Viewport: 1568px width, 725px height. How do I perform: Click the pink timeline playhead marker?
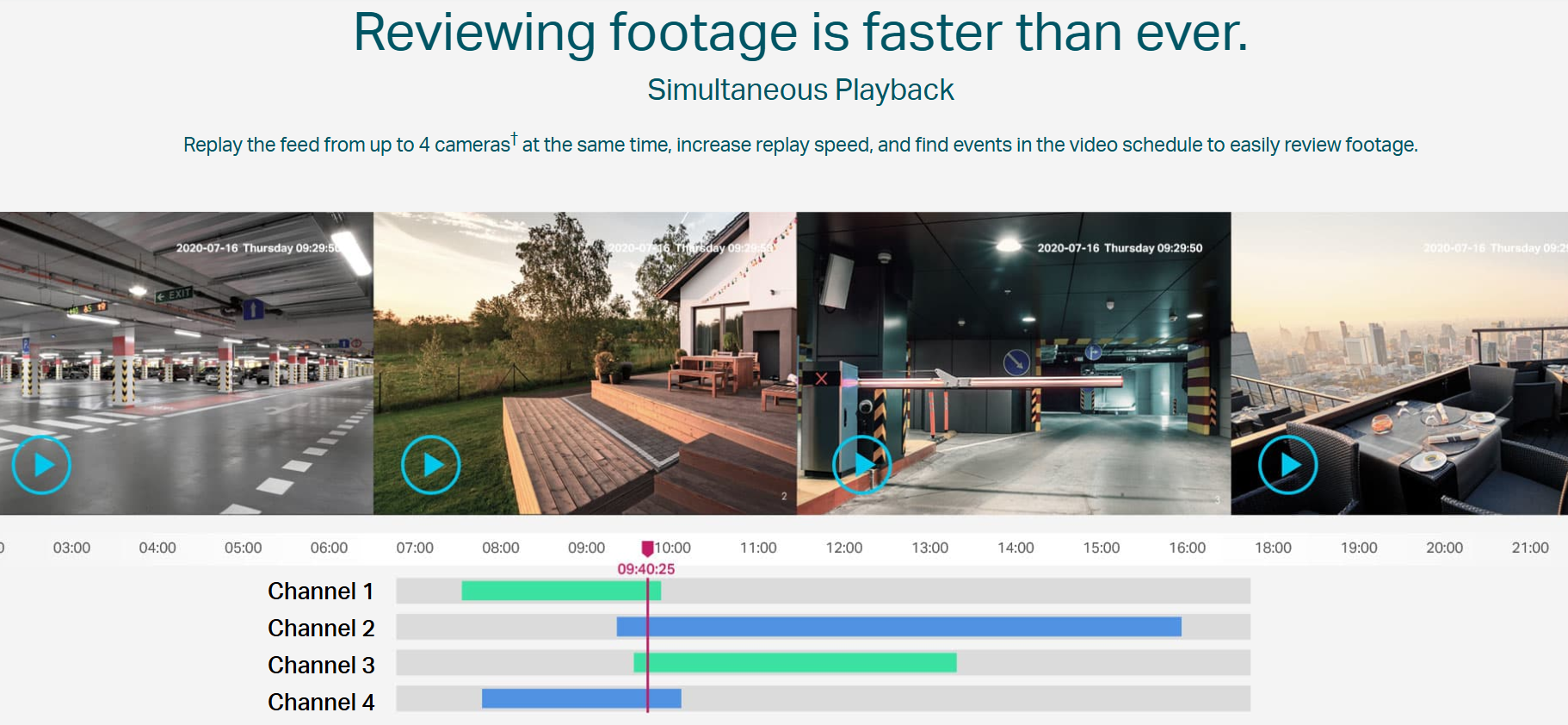point(647,548)
